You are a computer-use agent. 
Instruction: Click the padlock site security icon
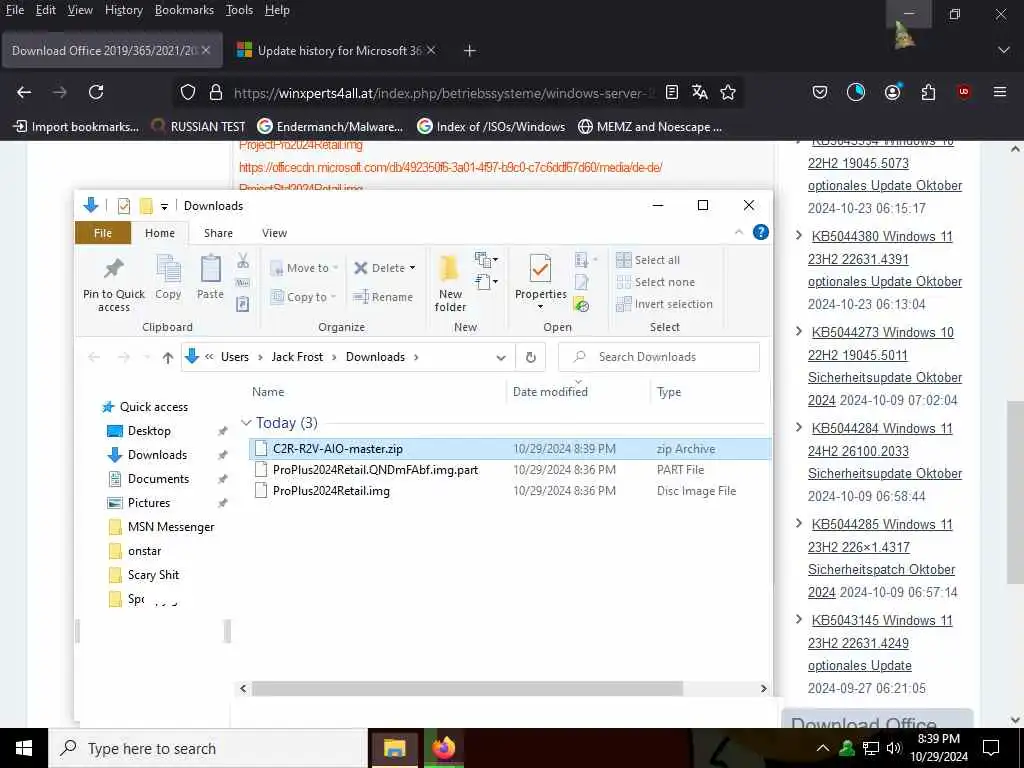216,92
